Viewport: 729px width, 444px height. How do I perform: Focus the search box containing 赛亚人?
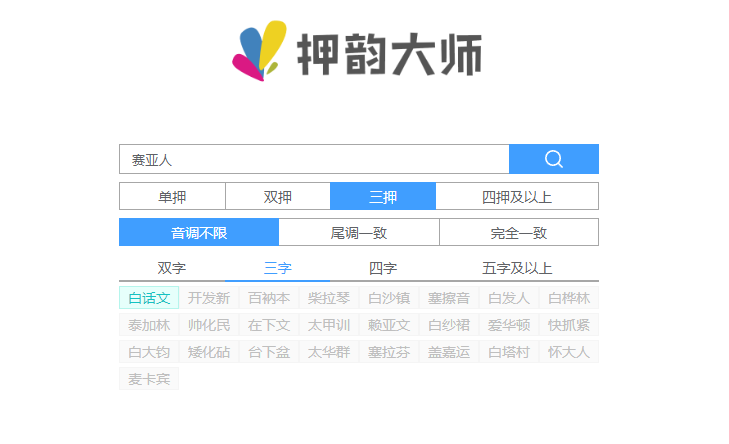tap(314, 159)
